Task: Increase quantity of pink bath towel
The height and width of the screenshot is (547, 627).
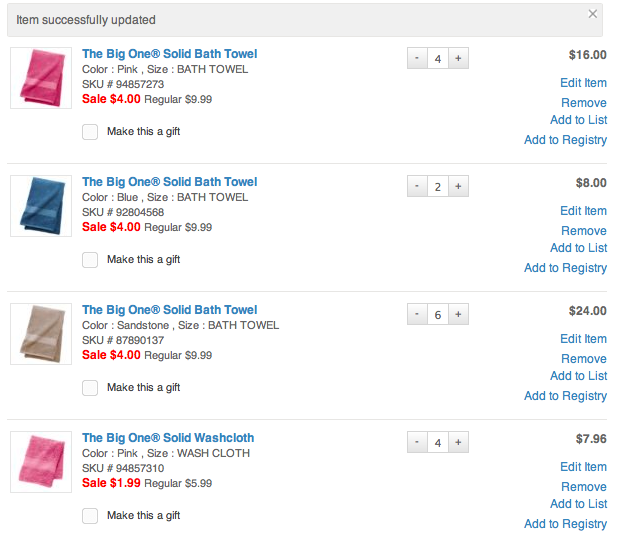Action: tap(458, 58)
